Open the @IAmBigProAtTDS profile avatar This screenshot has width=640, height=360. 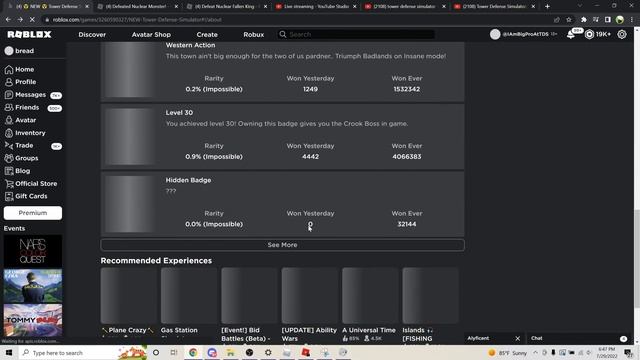495,35
